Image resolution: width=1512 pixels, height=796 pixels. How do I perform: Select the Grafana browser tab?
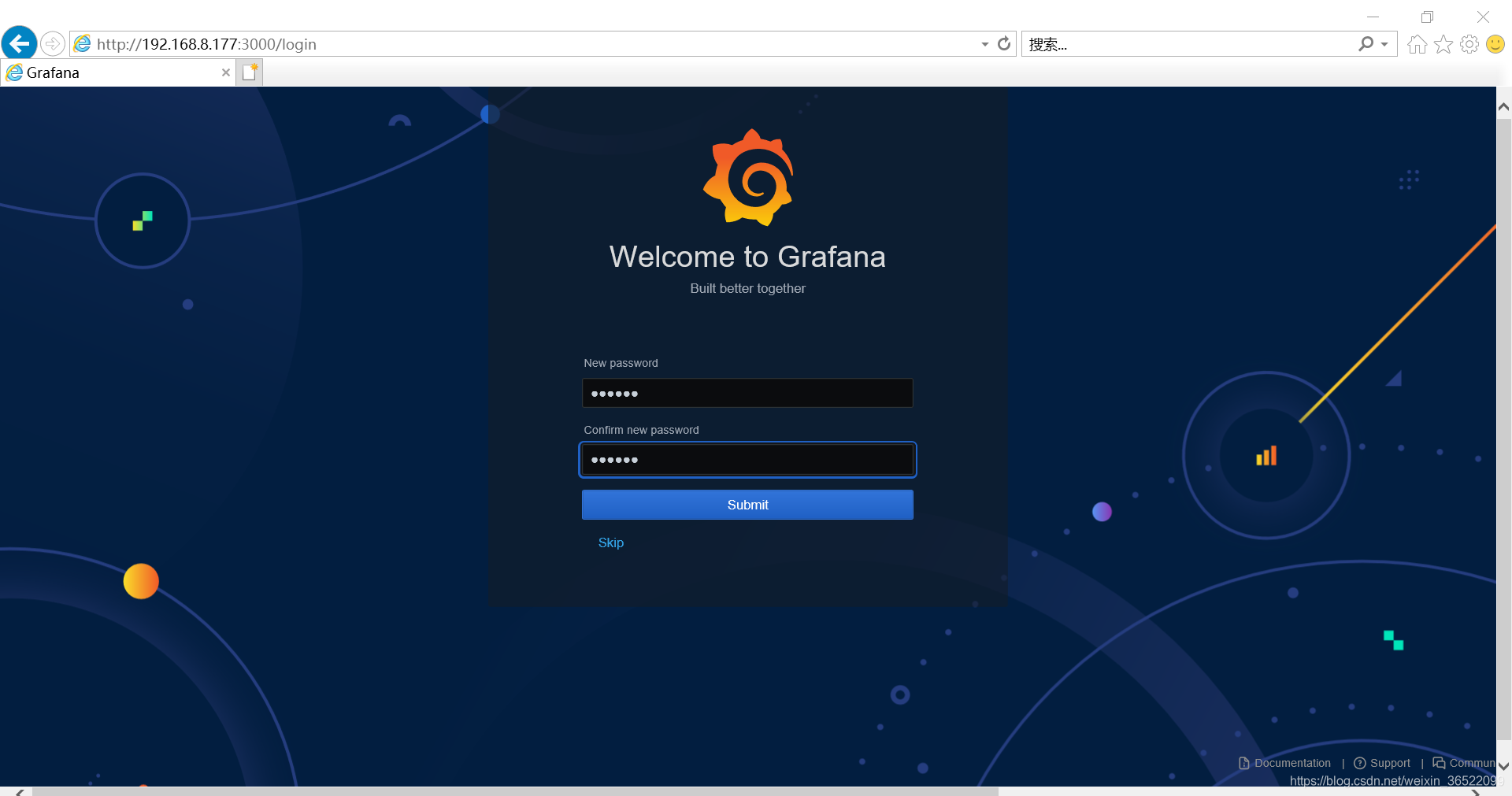(x=118, y=72)
